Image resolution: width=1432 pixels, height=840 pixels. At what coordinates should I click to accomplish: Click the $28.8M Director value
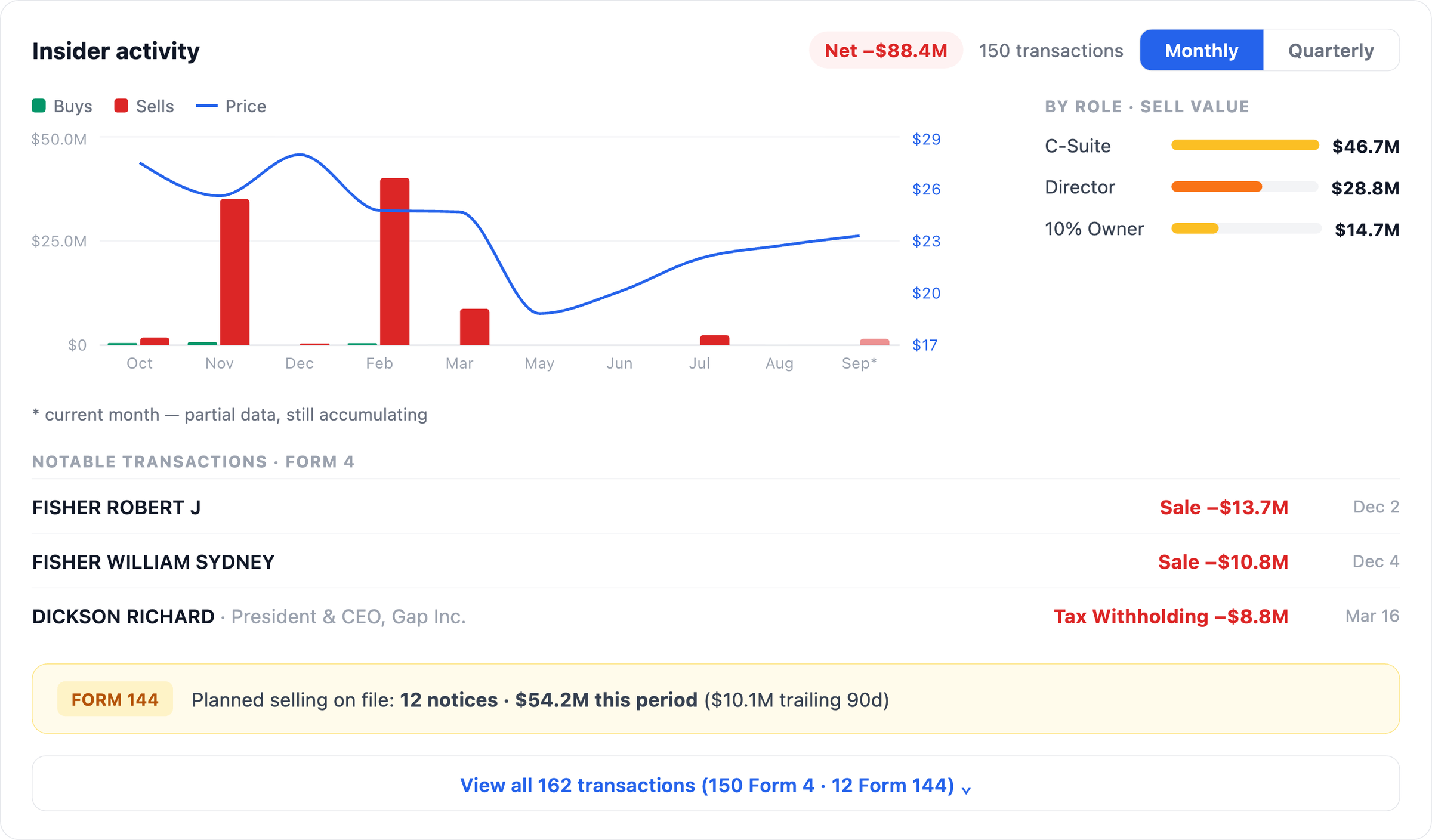pos(1365,188)
